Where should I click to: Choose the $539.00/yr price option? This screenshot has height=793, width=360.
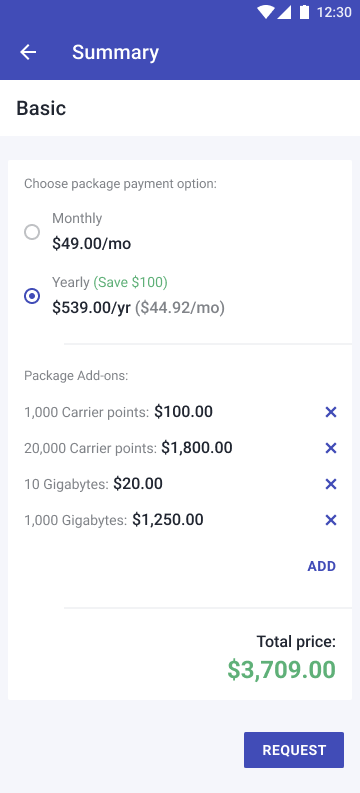92,308
